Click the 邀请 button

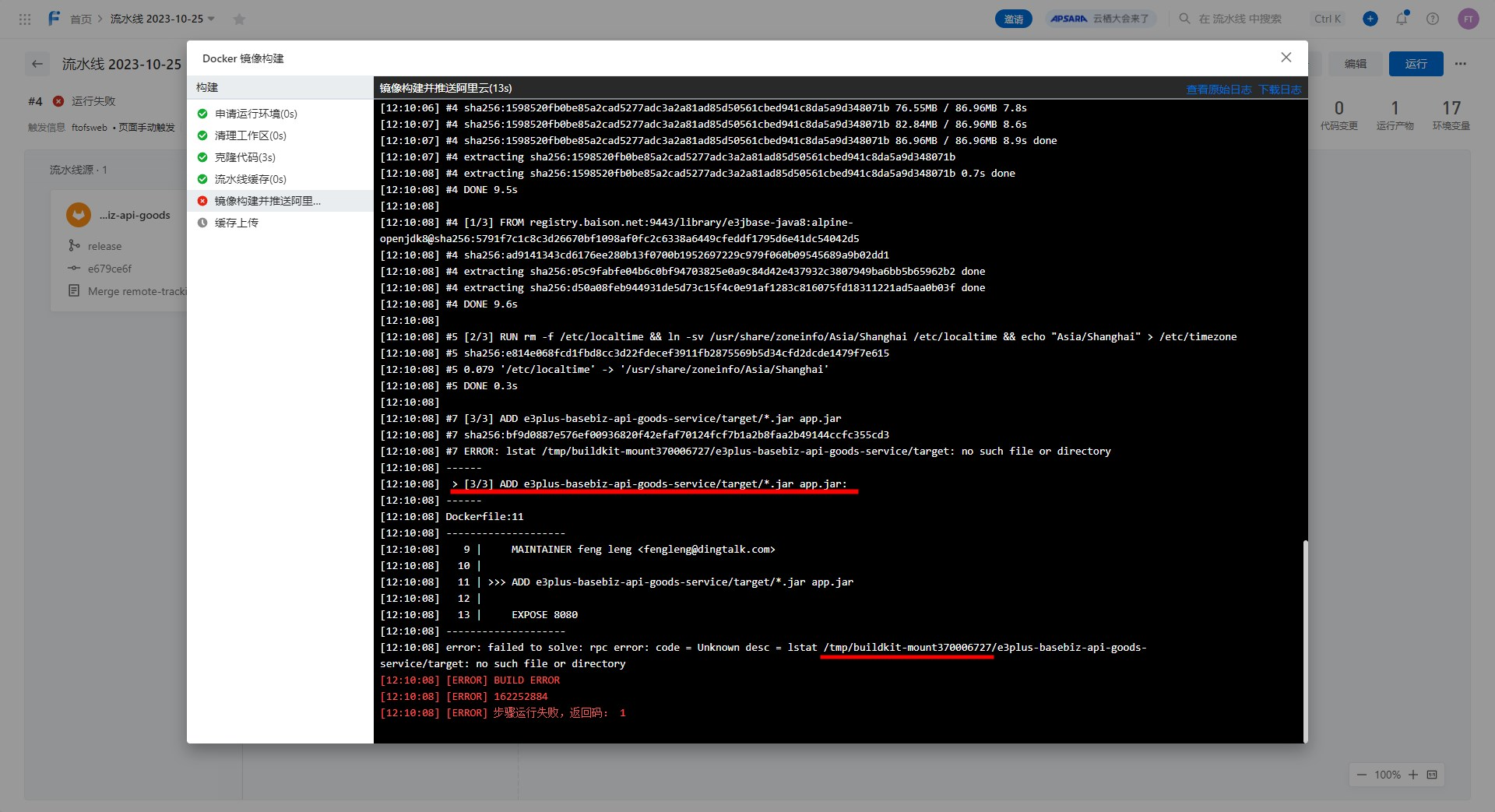(x=1014, y=19)
